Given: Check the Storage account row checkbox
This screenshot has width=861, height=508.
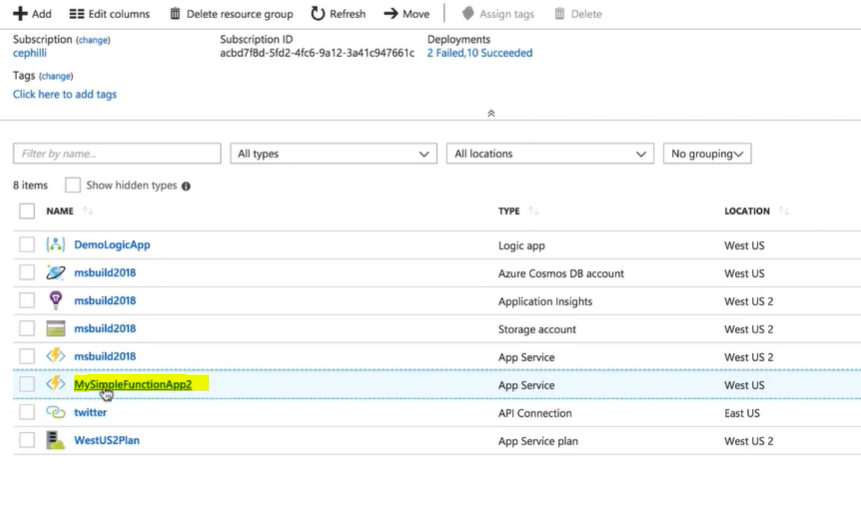Looking at the screenshot, I should point(27,328).
